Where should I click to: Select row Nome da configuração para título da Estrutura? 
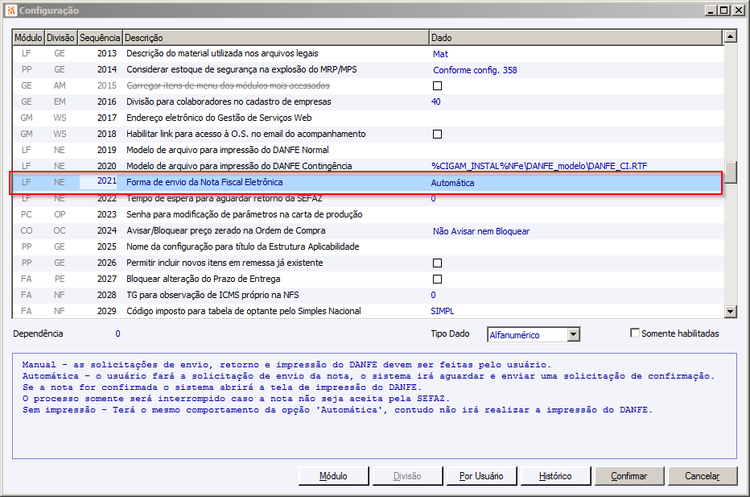coord(368,247)
